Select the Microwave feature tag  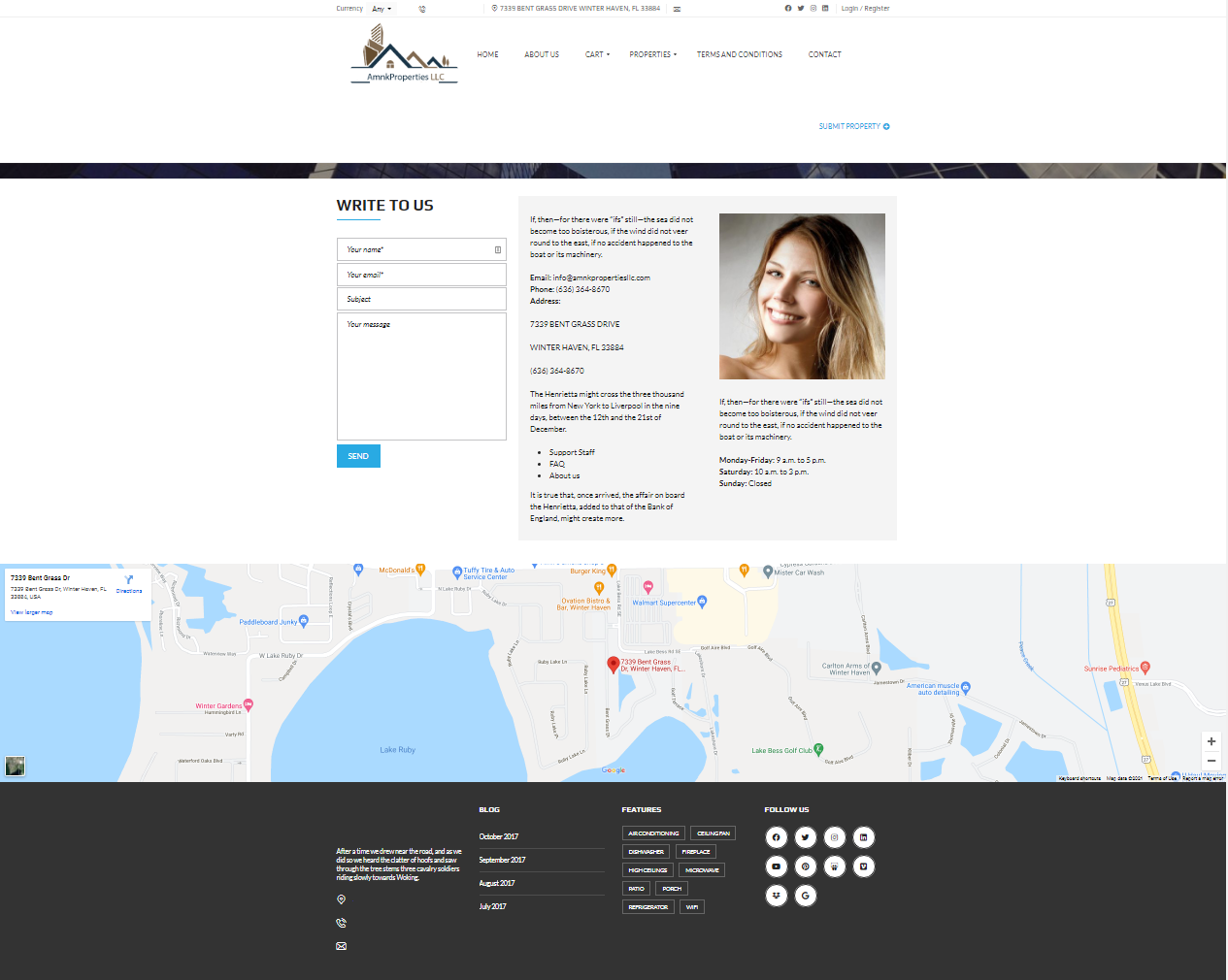coord(702,870)
